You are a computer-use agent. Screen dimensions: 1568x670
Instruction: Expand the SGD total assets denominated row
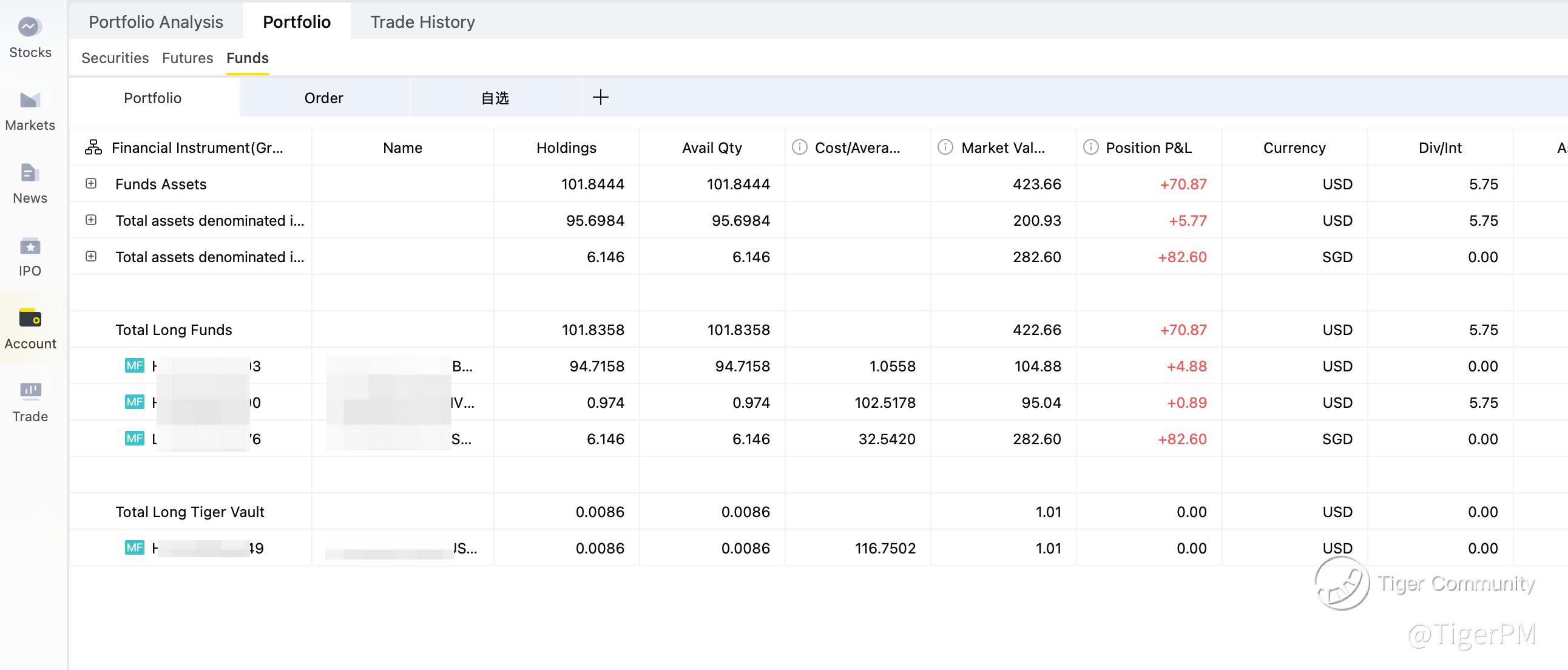click(x=91, y=256)
